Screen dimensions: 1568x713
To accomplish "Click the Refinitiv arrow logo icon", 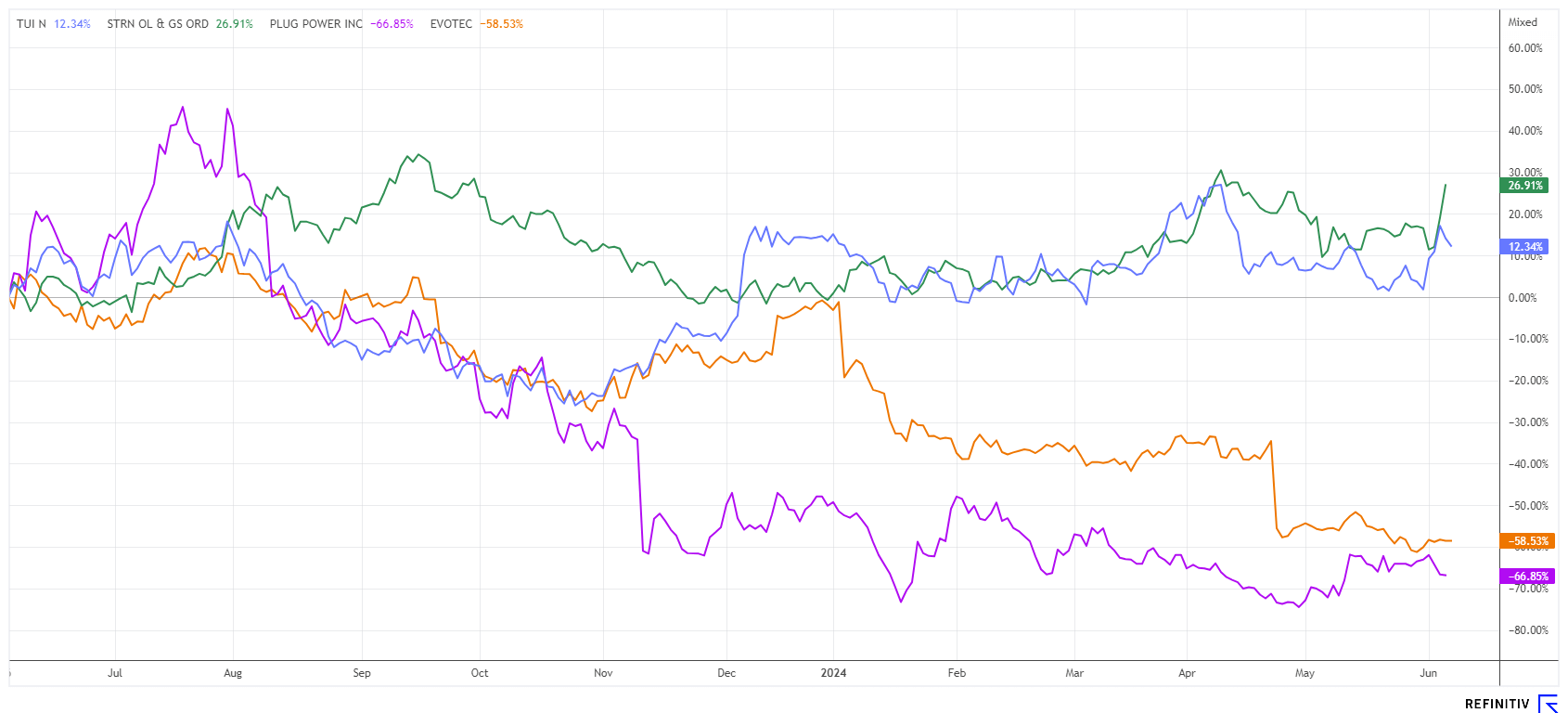I will tap(1548, 704).
